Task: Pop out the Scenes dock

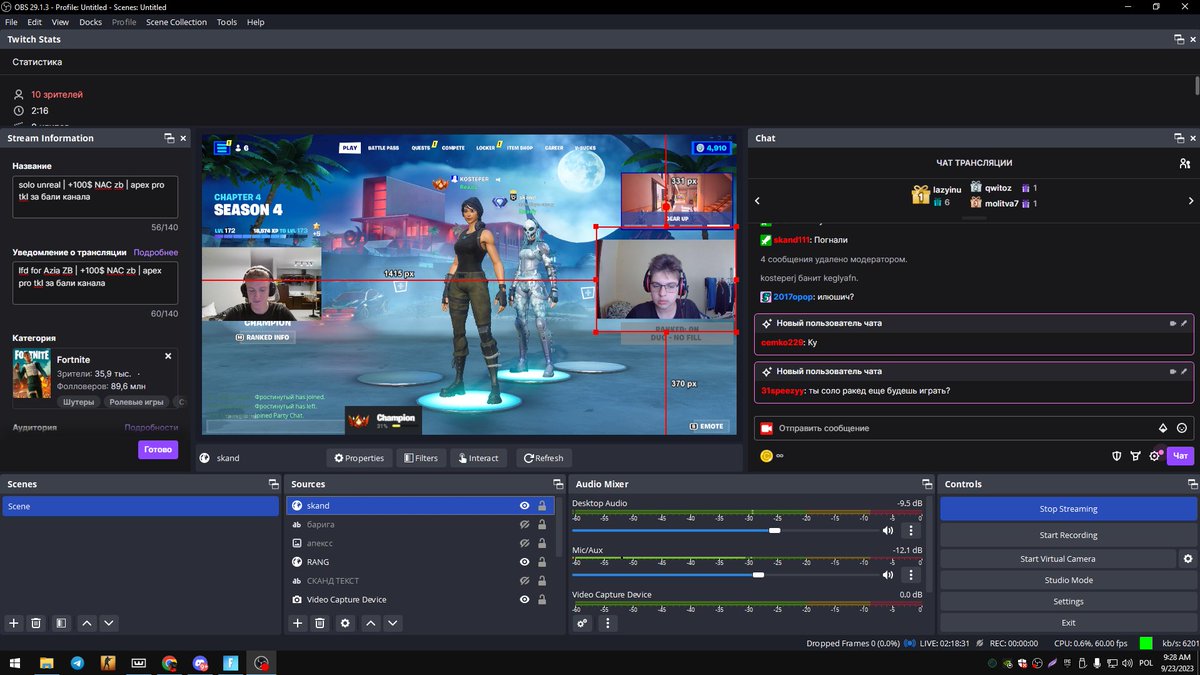Action: tap(274, 484)
